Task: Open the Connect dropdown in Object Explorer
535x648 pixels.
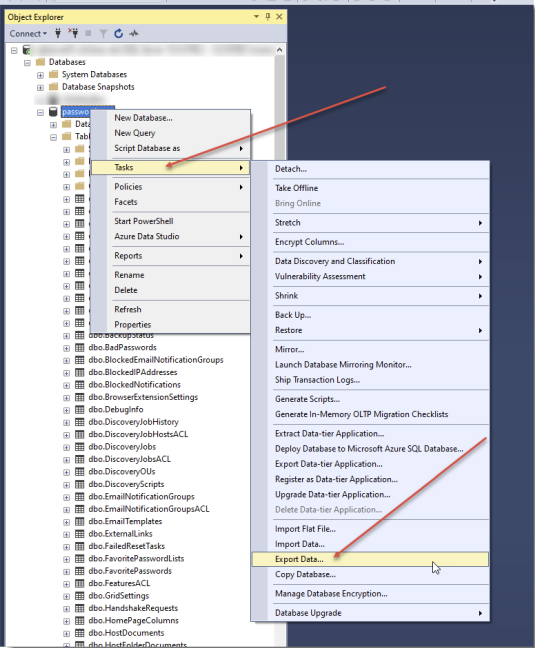Action: [x=28, y=33]
